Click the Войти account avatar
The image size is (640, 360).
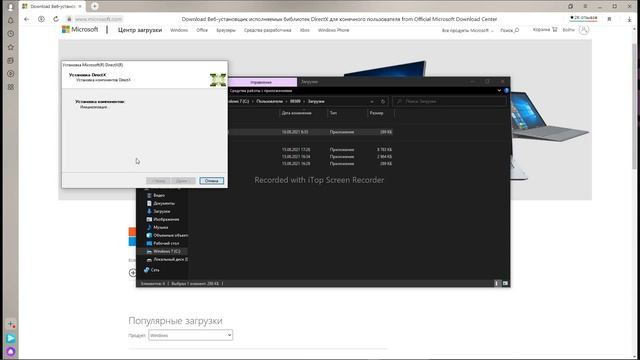(x=584, y=30)
